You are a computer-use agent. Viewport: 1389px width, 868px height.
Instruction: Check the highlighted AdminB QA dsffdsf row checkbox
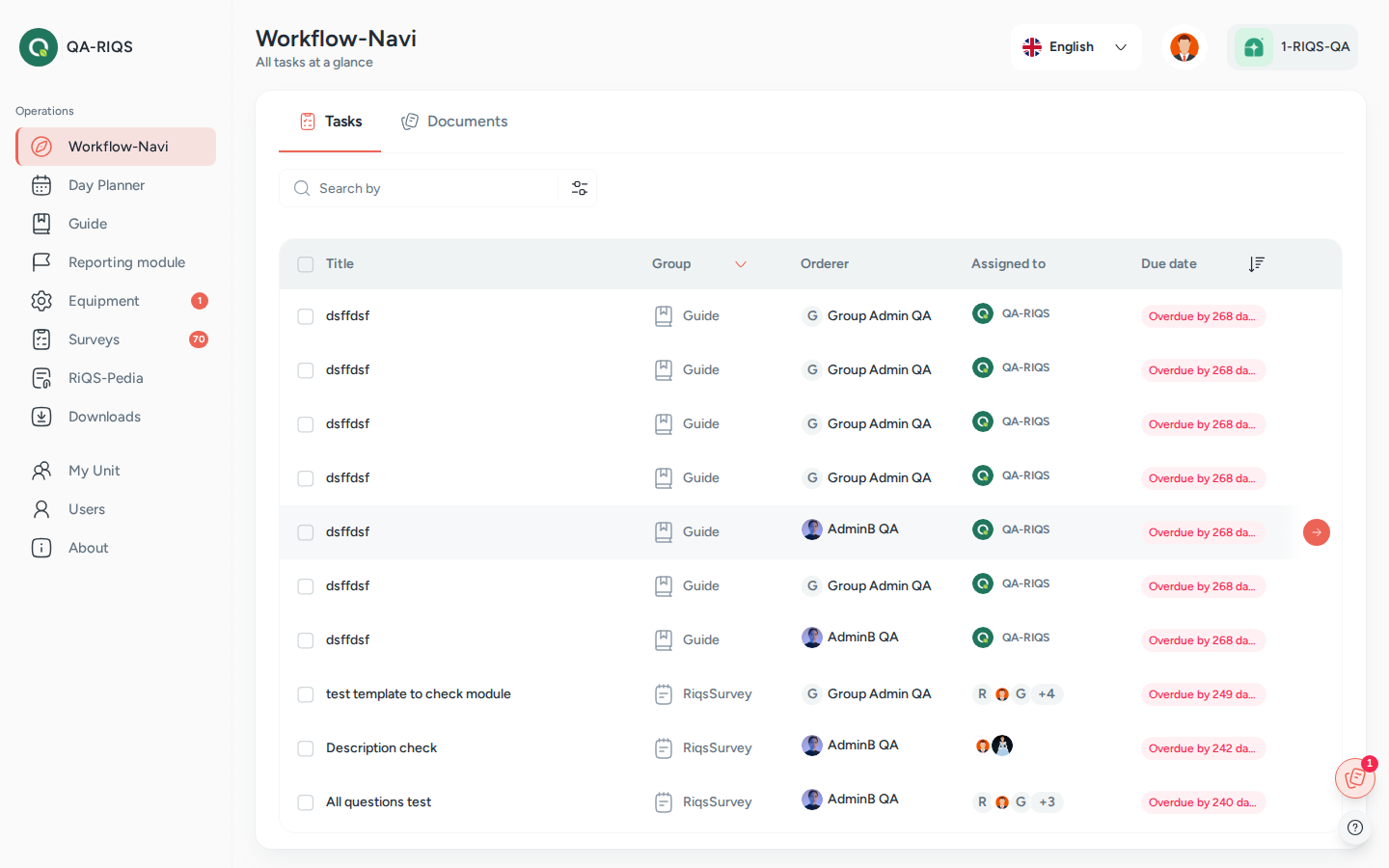(306, 532)
